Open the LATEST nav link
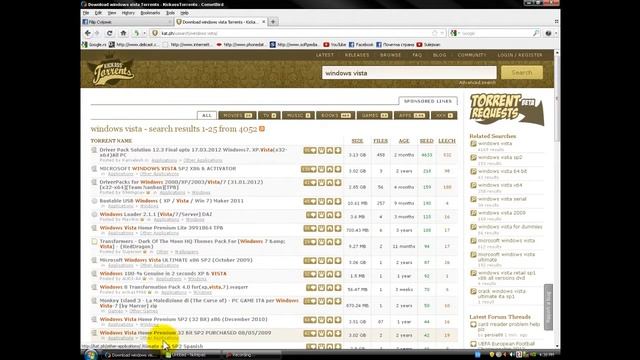Screen dimensions: 640x360 325,55
